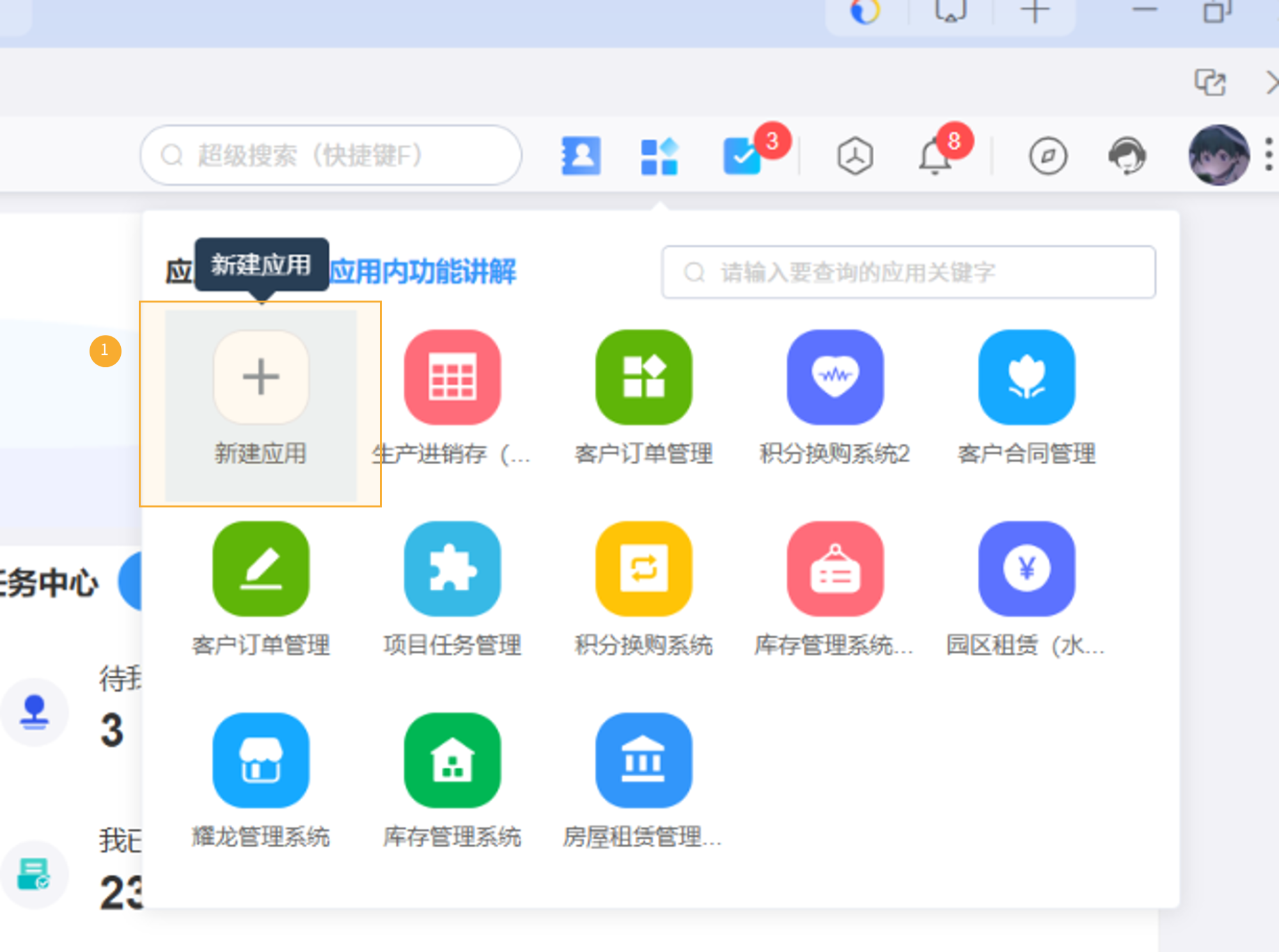Click the 新建应用 label text
Viewport: 1279px width, 952px height.
pos(261,454)
